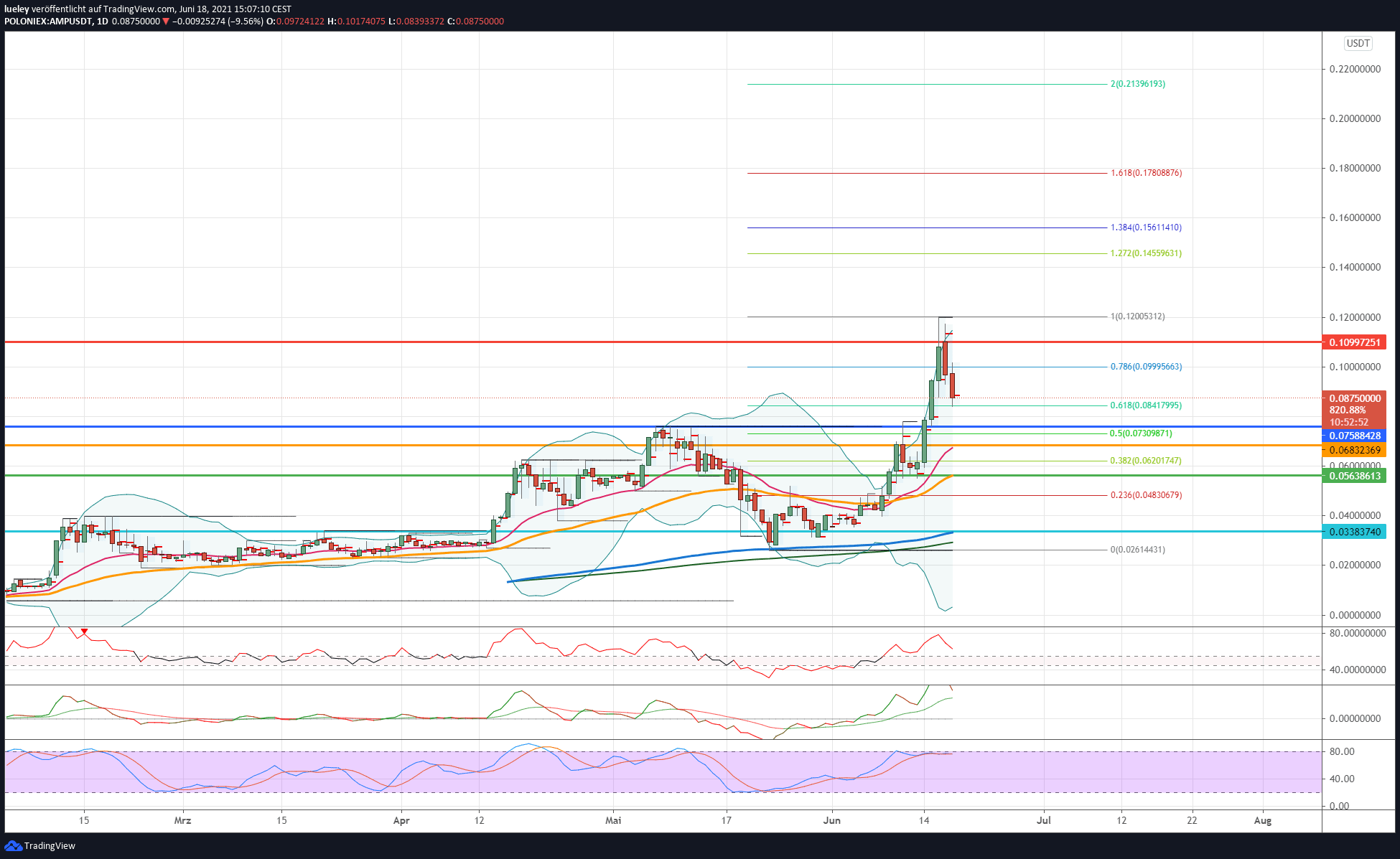The image size is (1400, 859).
Task: Click the Fibonacci label 2(0.21396193)
Action: point(1138,84)
